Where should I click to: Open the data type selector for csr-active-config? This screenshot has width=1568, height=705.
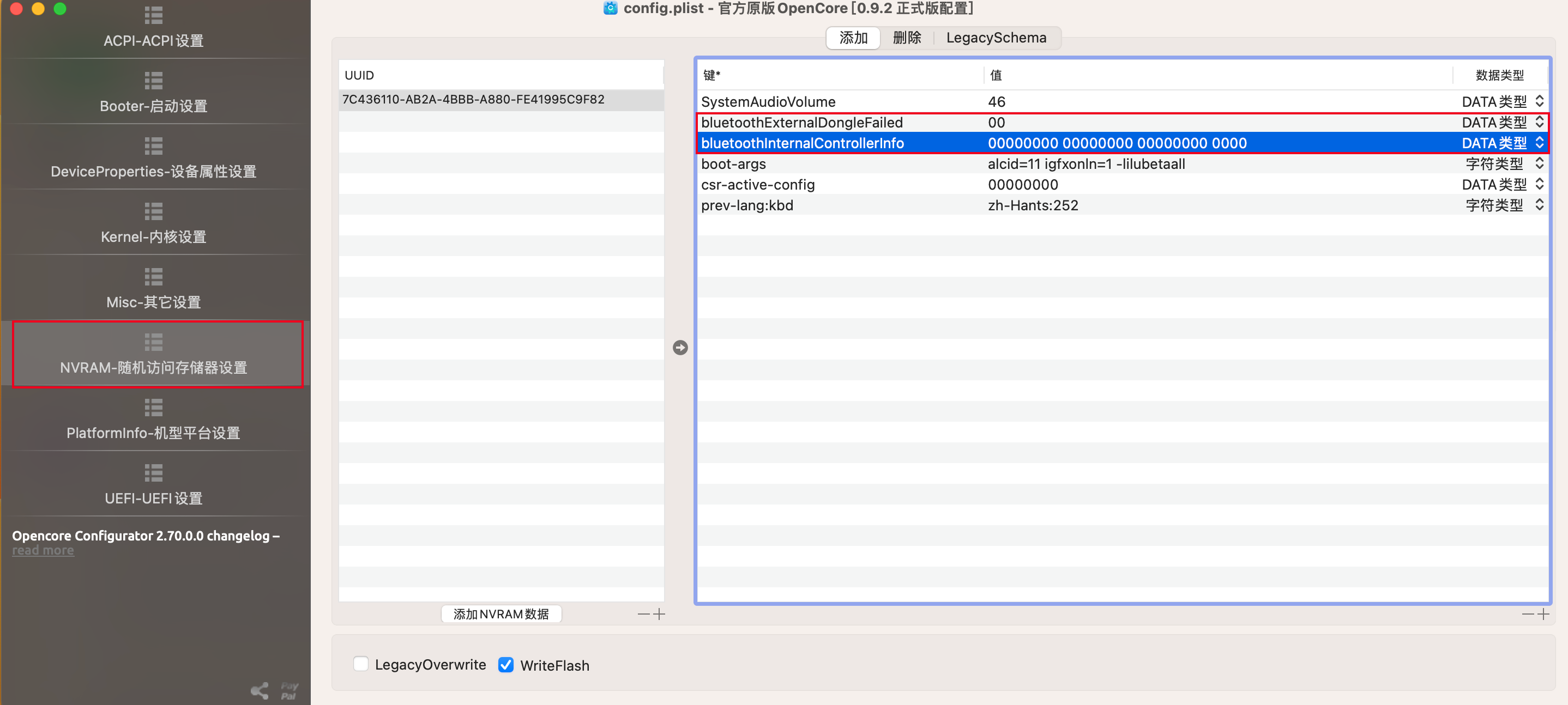click(1540, 184)
